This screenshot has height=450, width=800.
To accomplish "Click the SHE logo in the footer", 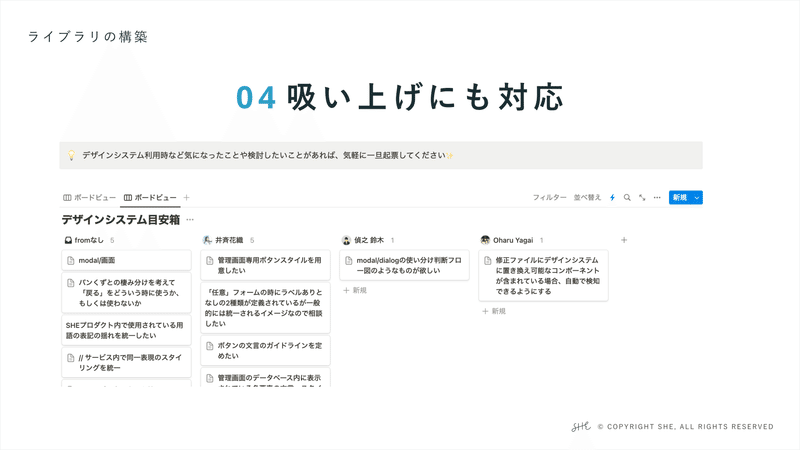I will coord(581,427).
